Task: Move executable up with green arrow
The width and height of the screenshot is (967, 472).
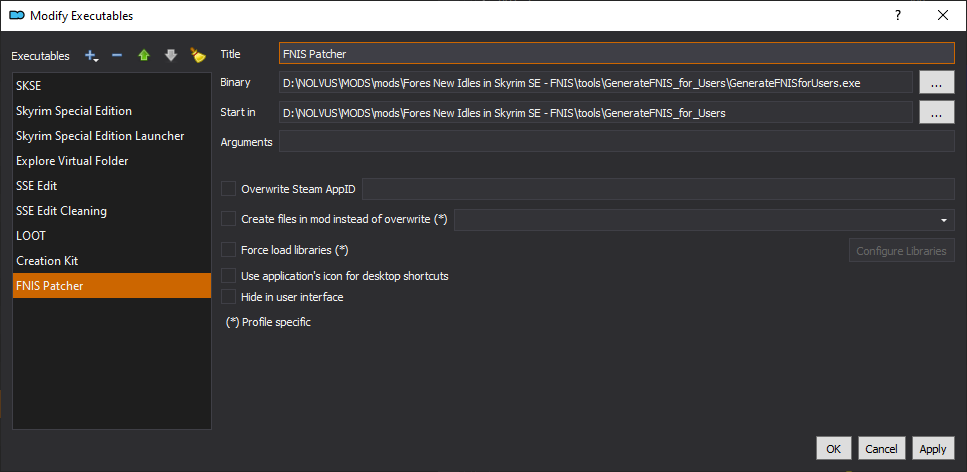Action: point(144,56)
